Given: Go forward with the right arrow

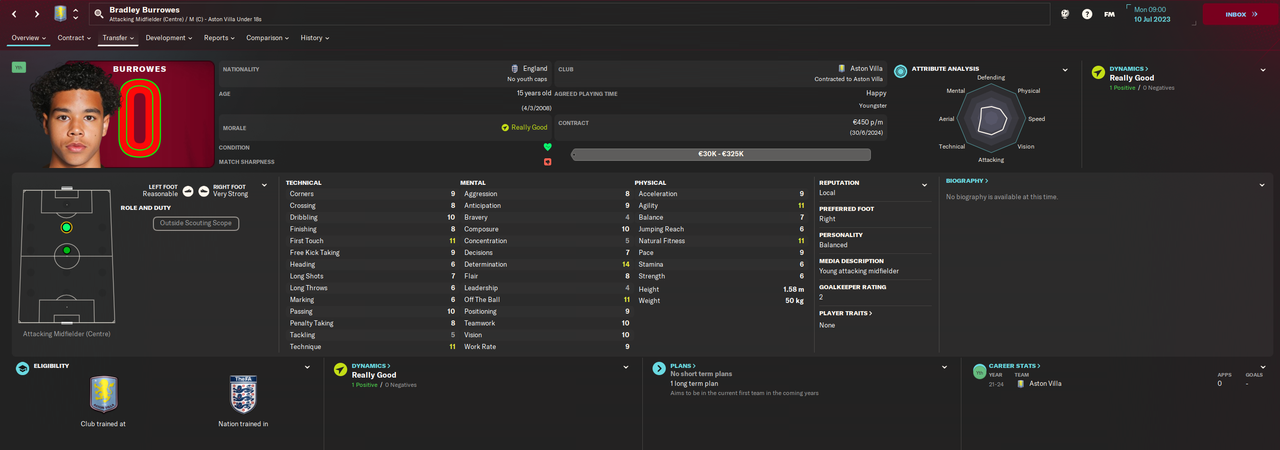Looking at the screenshot, I should (37, 14).
